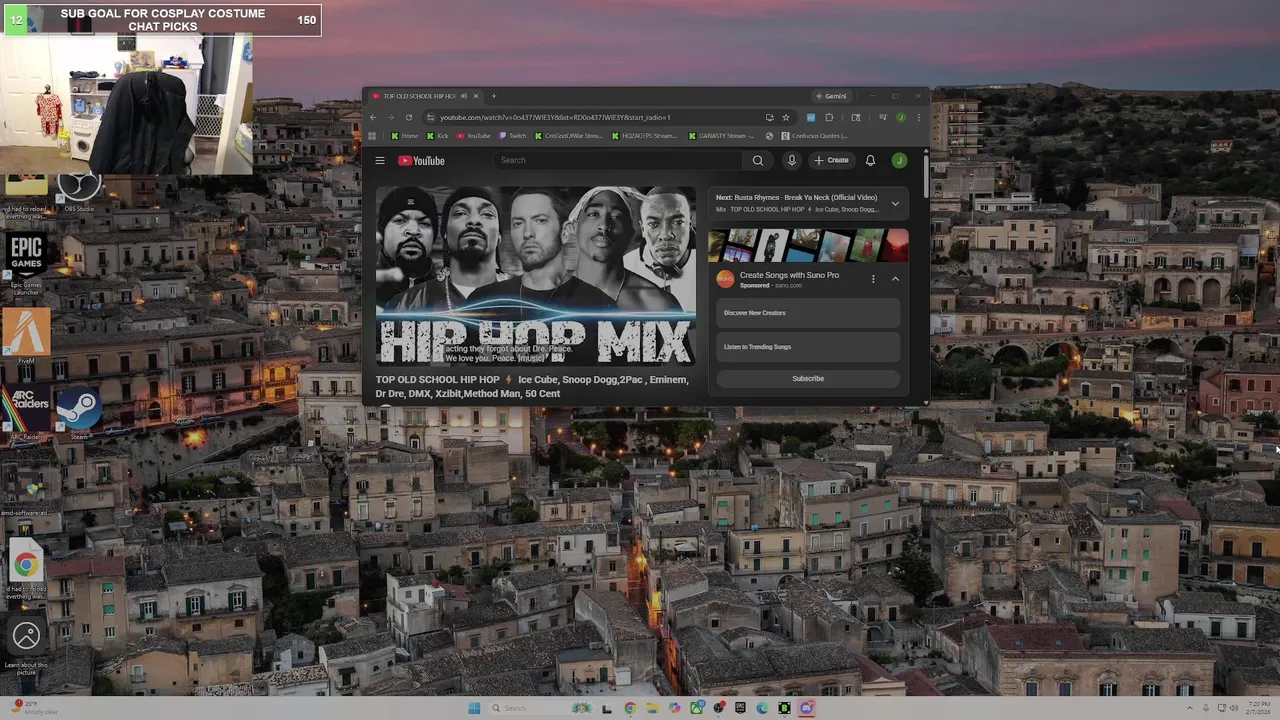
Task: Open Discord from the taskbar
Action: [x=806, y=708]
